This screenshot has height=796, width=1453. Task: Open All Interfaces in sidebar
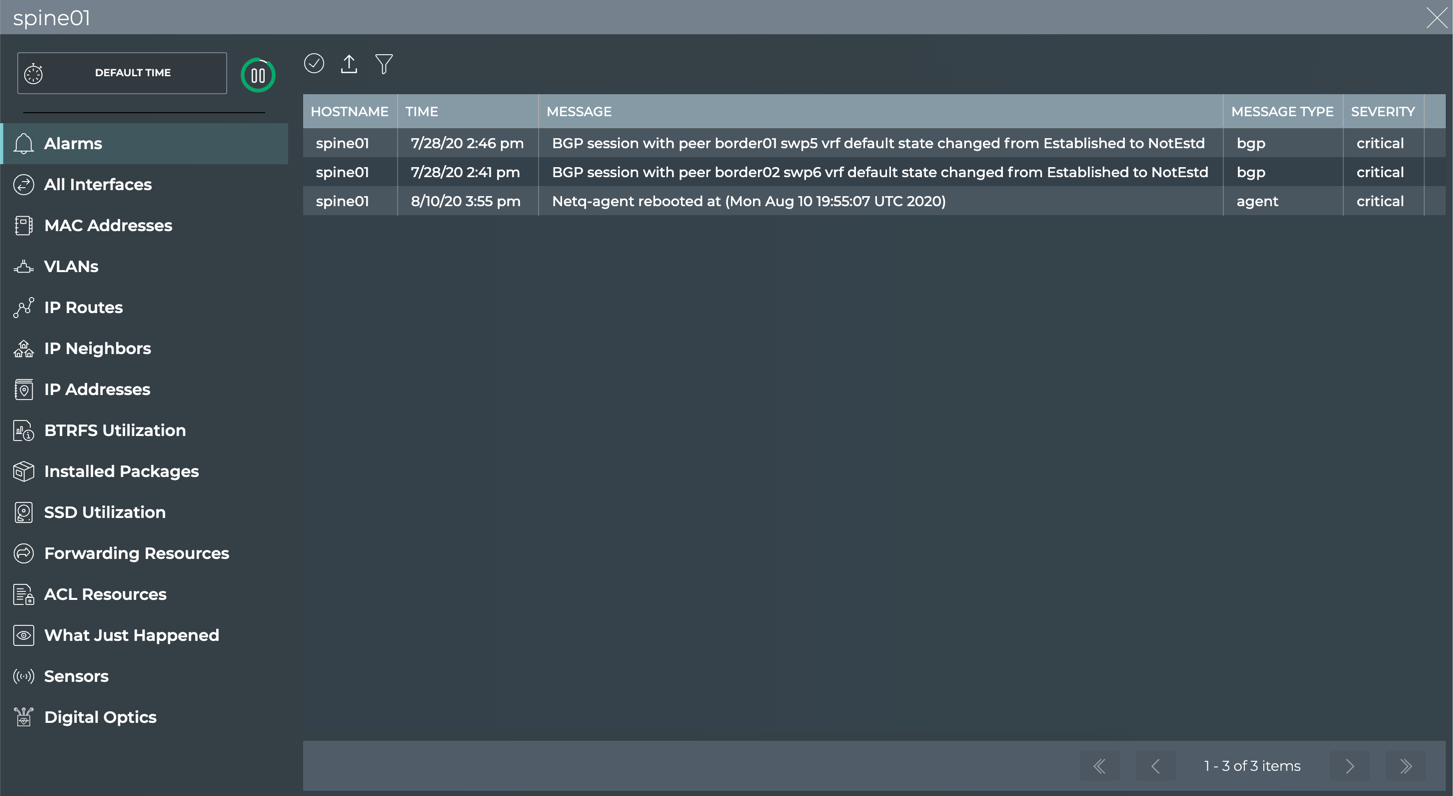pos(97,185)
